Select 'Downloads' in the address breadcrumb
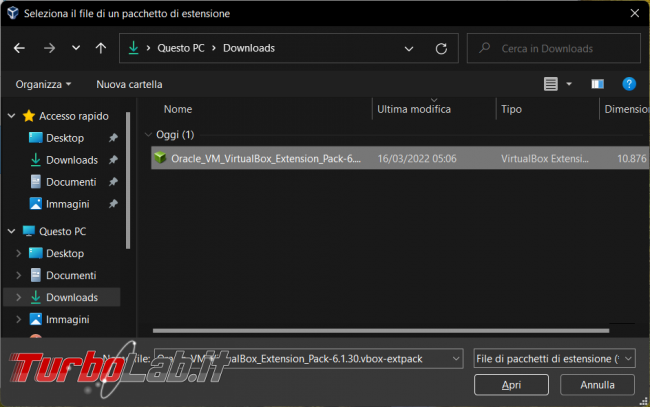 [249, 48]
